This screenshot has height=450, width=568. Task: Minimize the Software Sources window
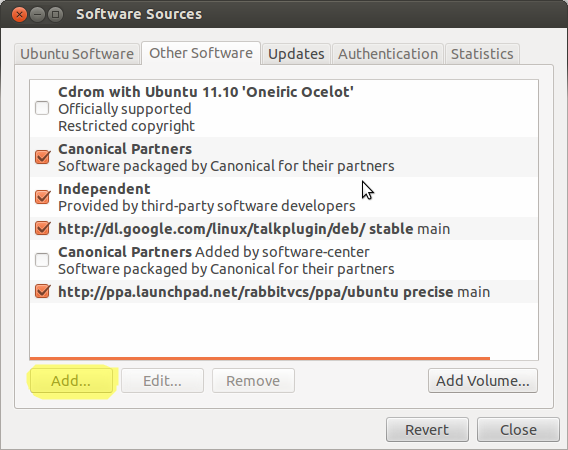(37, 14)
